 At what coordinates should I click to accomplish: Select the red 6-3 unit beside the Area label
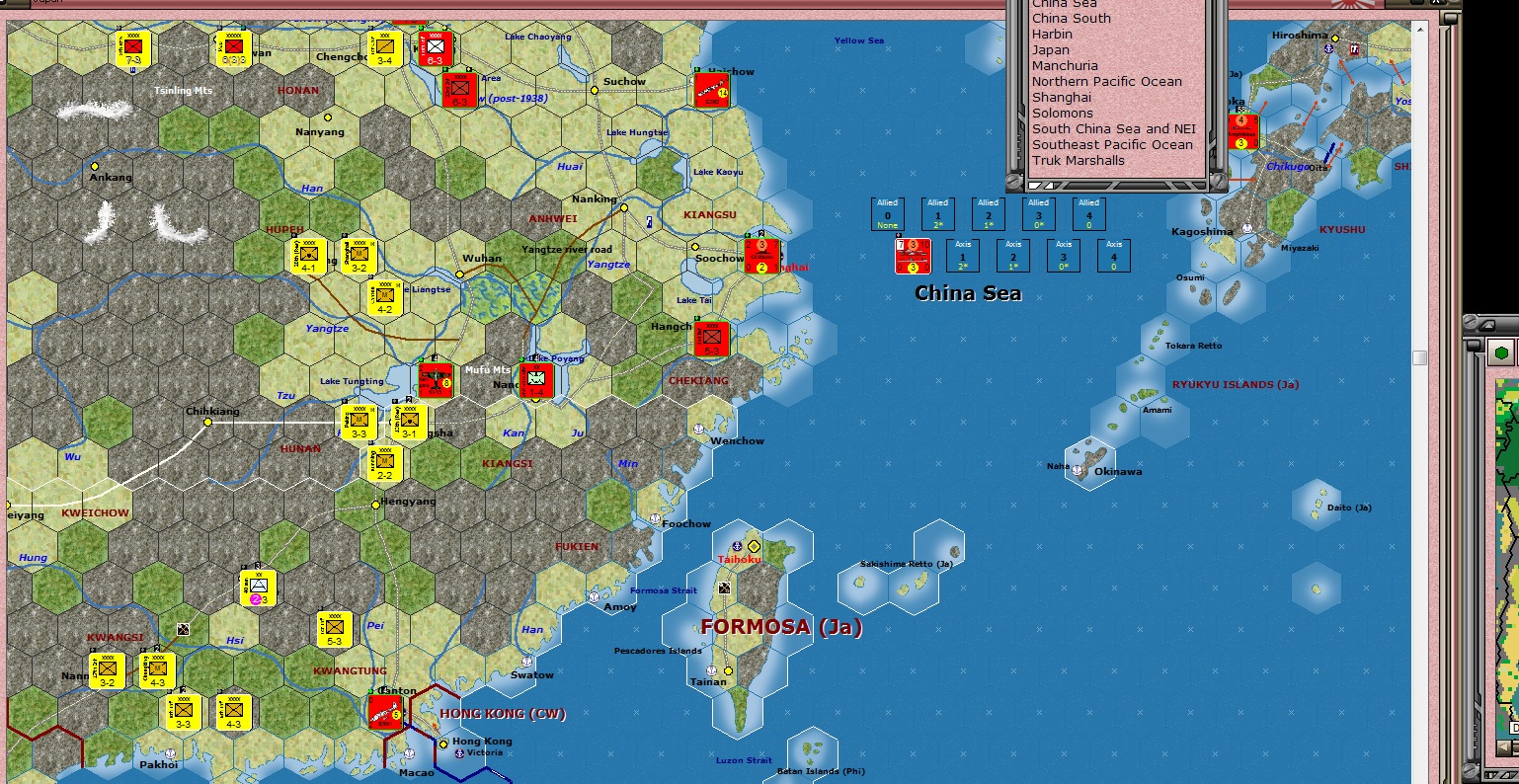(x=461, y=89)
